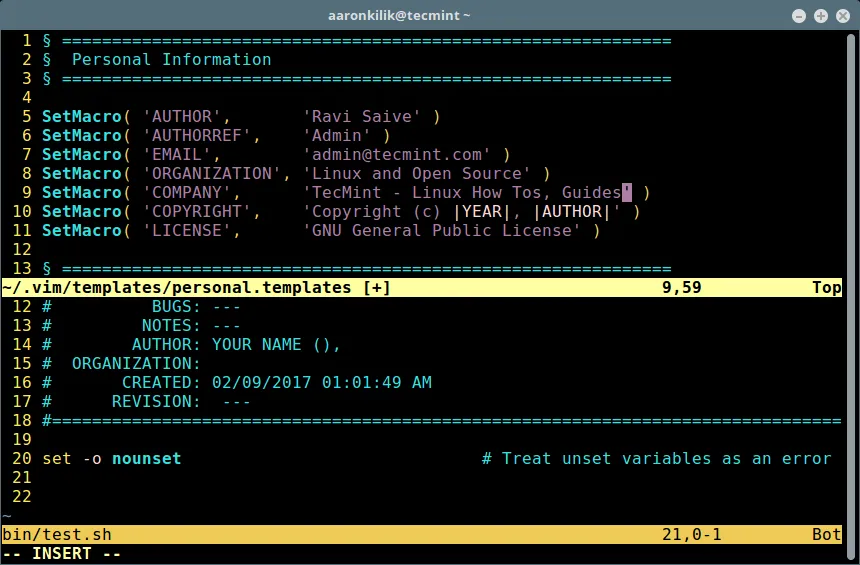The height and width of the screenshot is (565, 860).
Task: Click the window title aaronkilik@tecmint
Action: point(399,15)
